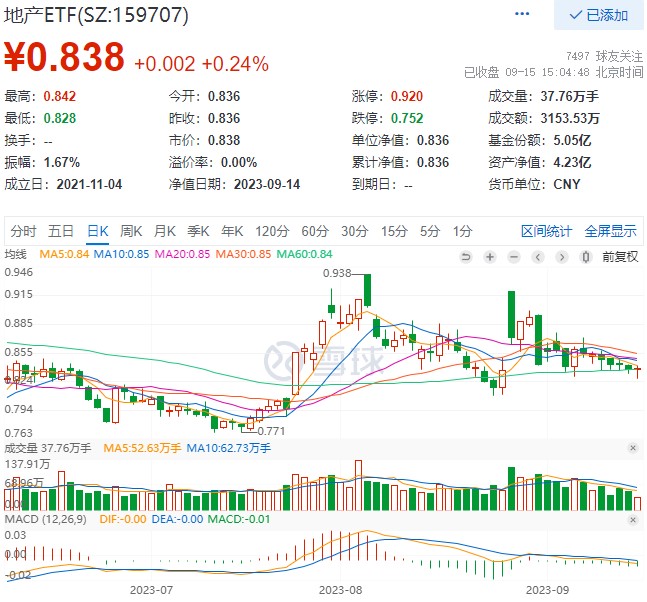
Task: Click the 地产ETF(SZ:159707) title
Action: pos(96,15)
